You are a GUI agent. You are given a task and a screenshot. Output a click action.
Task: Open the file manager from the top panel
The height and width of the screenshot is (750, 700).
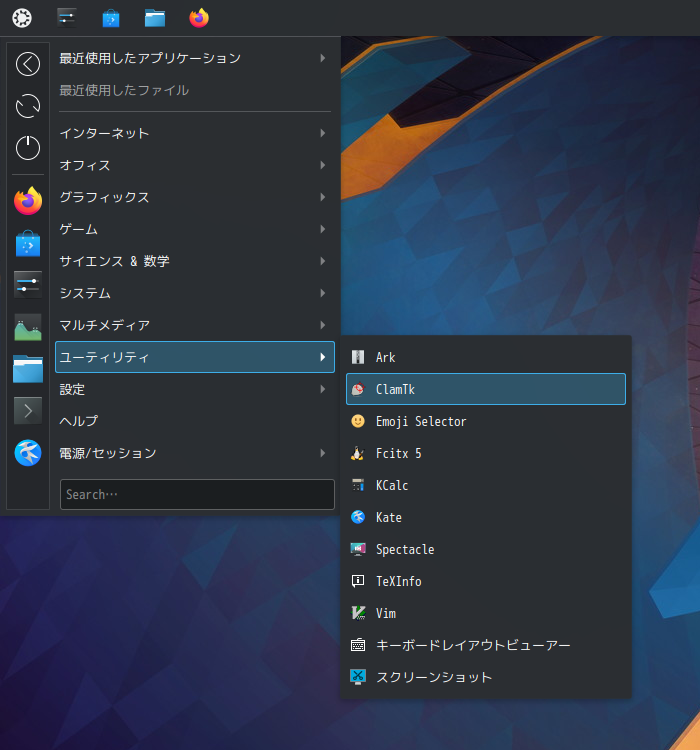point(155,18)
